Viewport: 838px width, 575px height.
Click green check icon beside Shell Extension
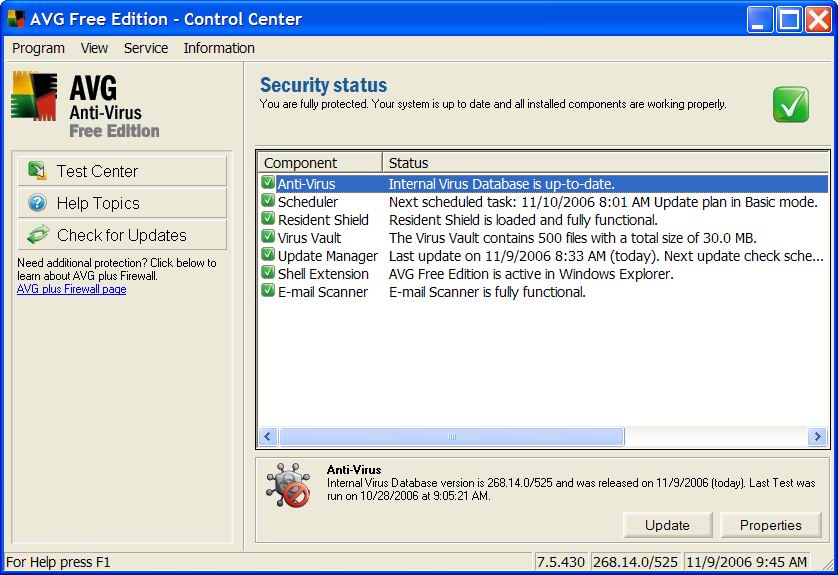pos(268,273)
